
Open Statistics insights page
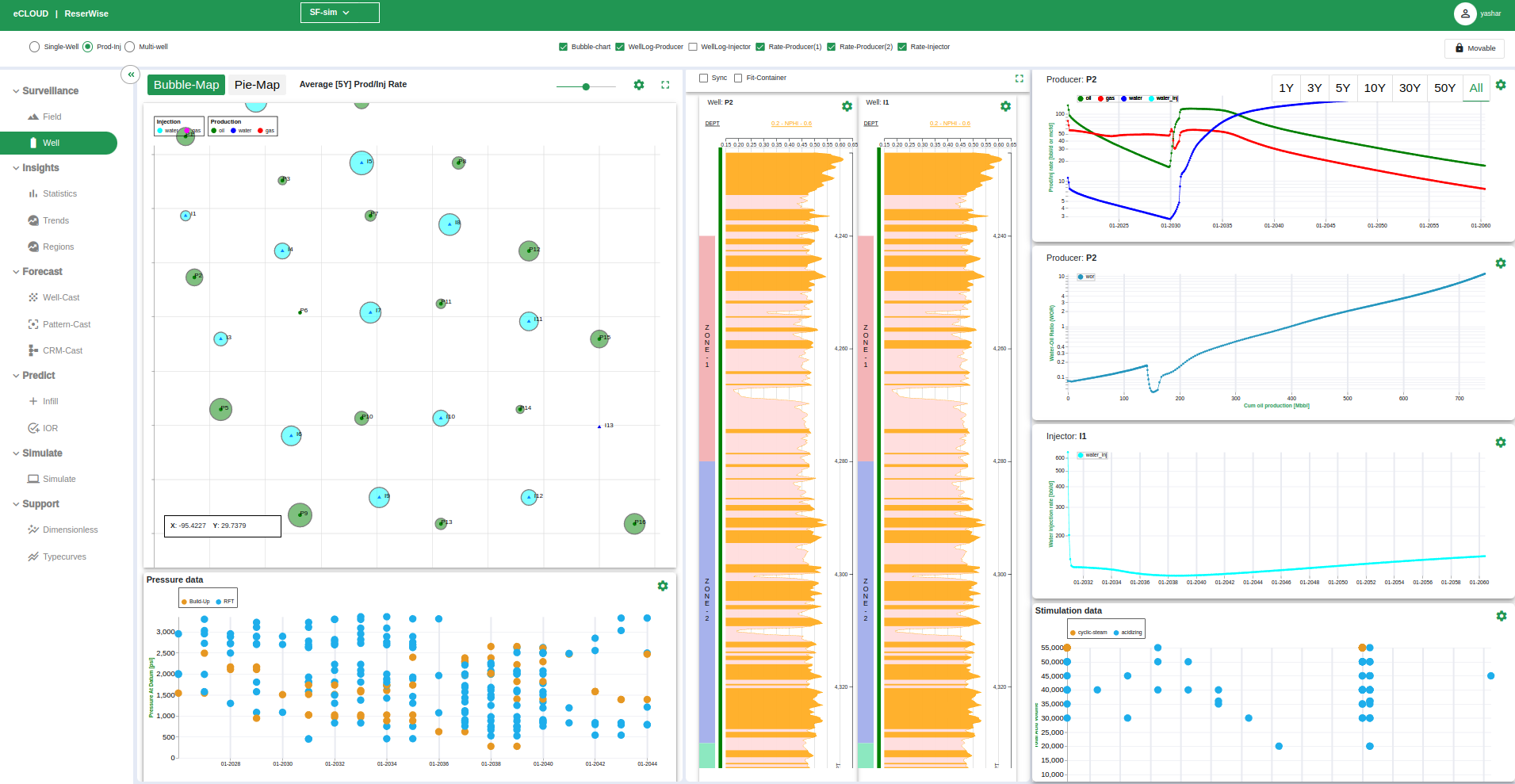pyautogui.click(x=52, y=193)
